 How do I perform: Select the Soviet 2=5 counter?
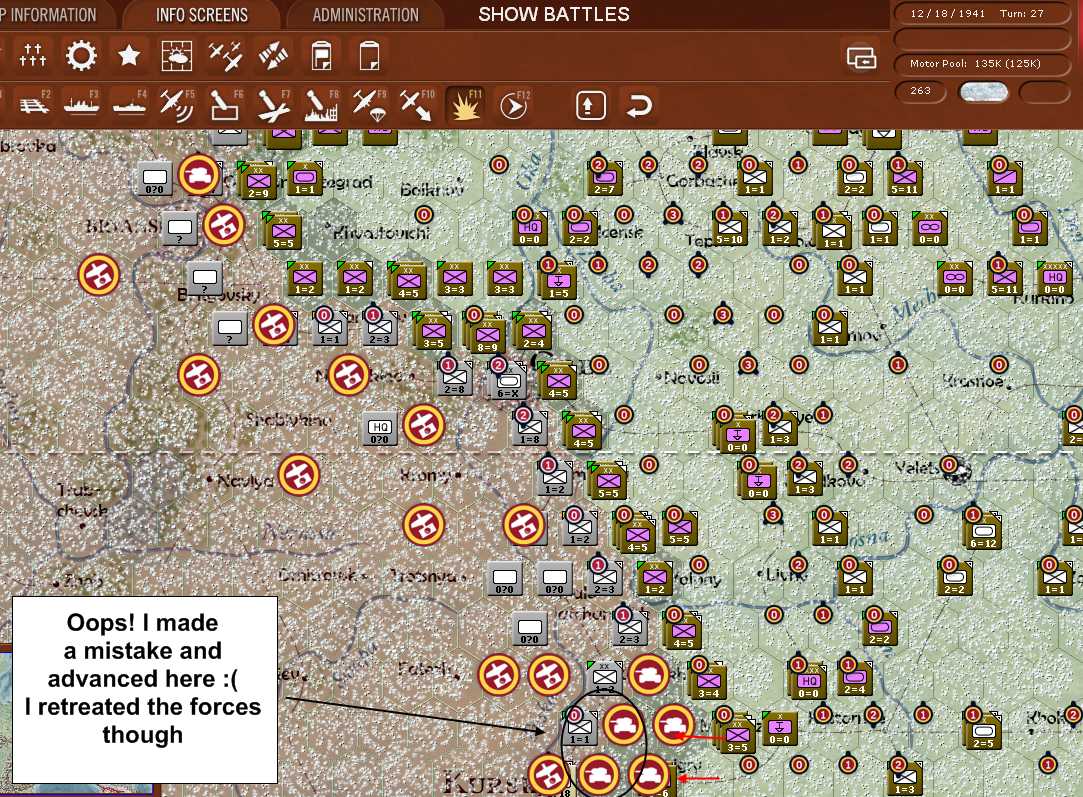(x=983, y=732)
